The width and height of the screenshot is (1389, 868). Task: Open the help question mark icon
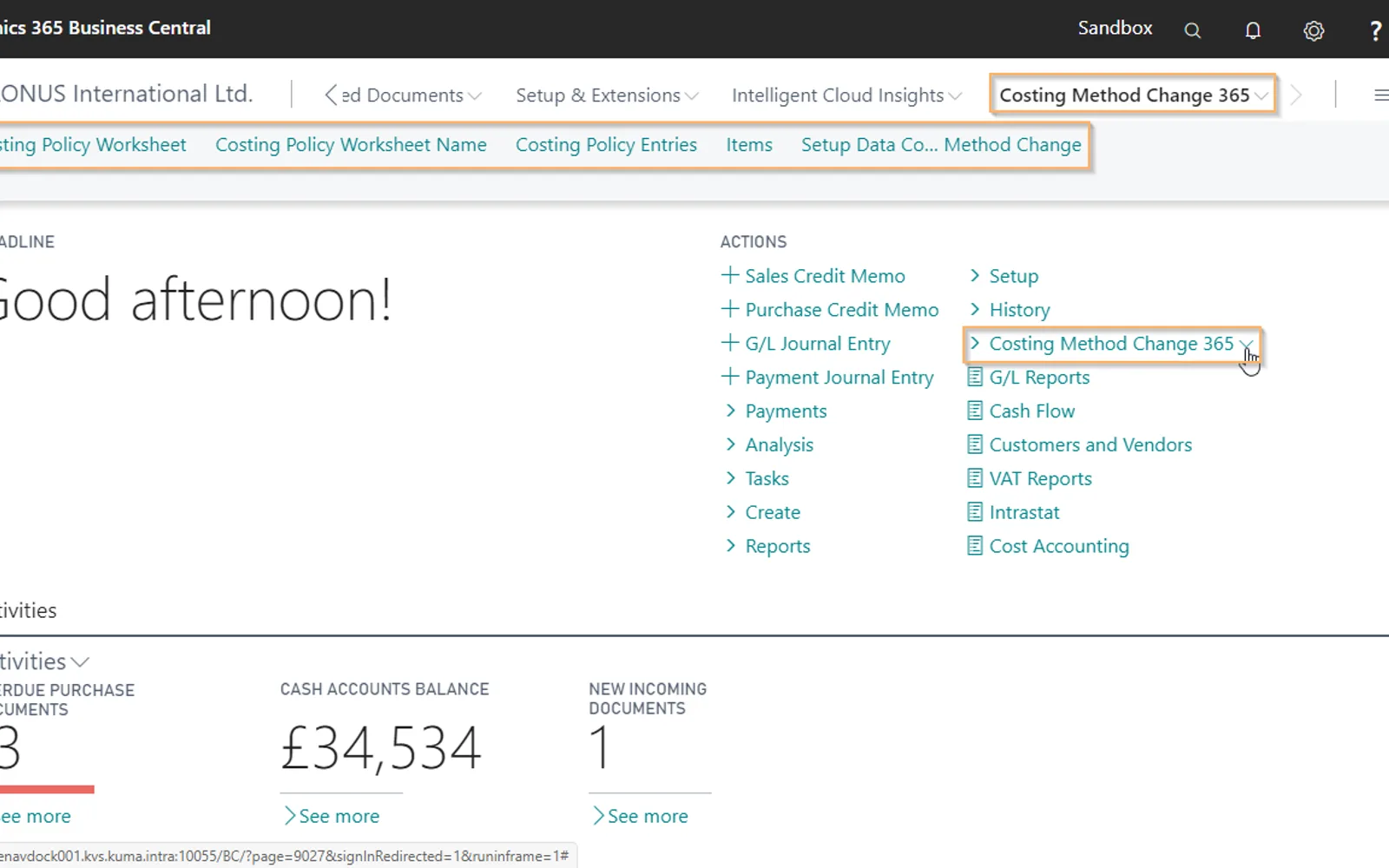point(1375,30)
